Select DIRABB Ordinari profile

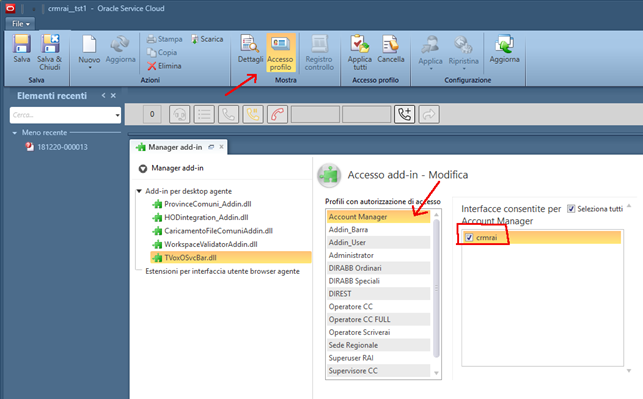379,268
